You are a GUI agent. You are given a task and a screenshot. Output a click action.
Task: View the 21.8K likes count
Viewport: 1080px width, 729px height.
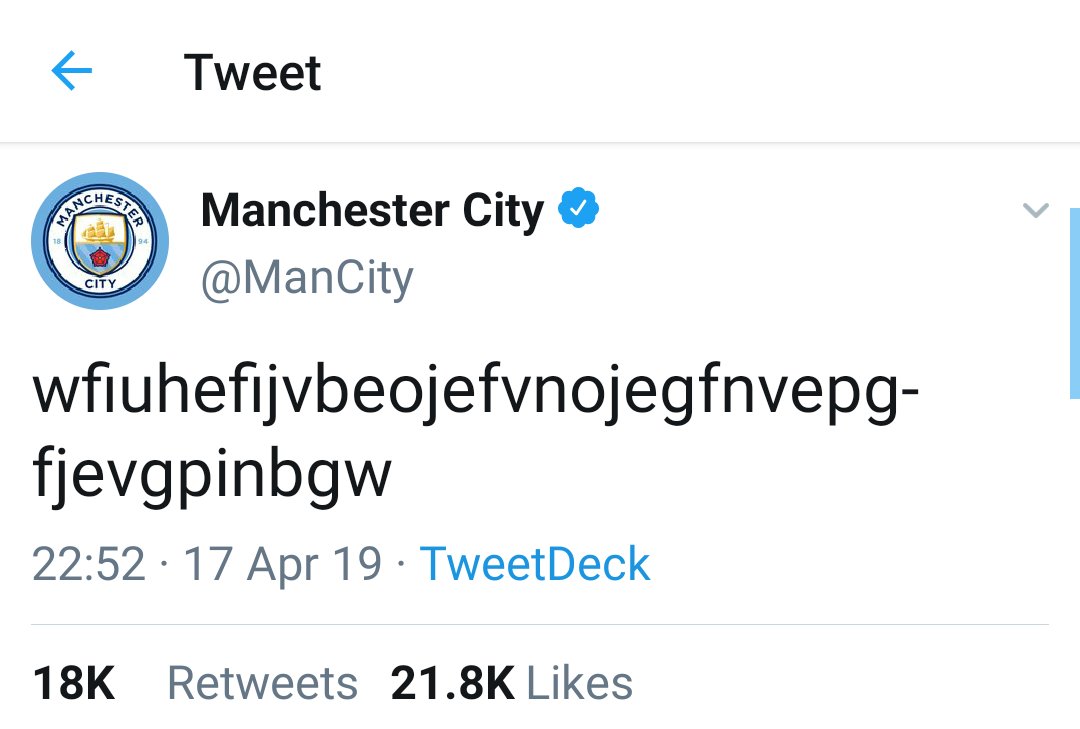coord(452,684)
